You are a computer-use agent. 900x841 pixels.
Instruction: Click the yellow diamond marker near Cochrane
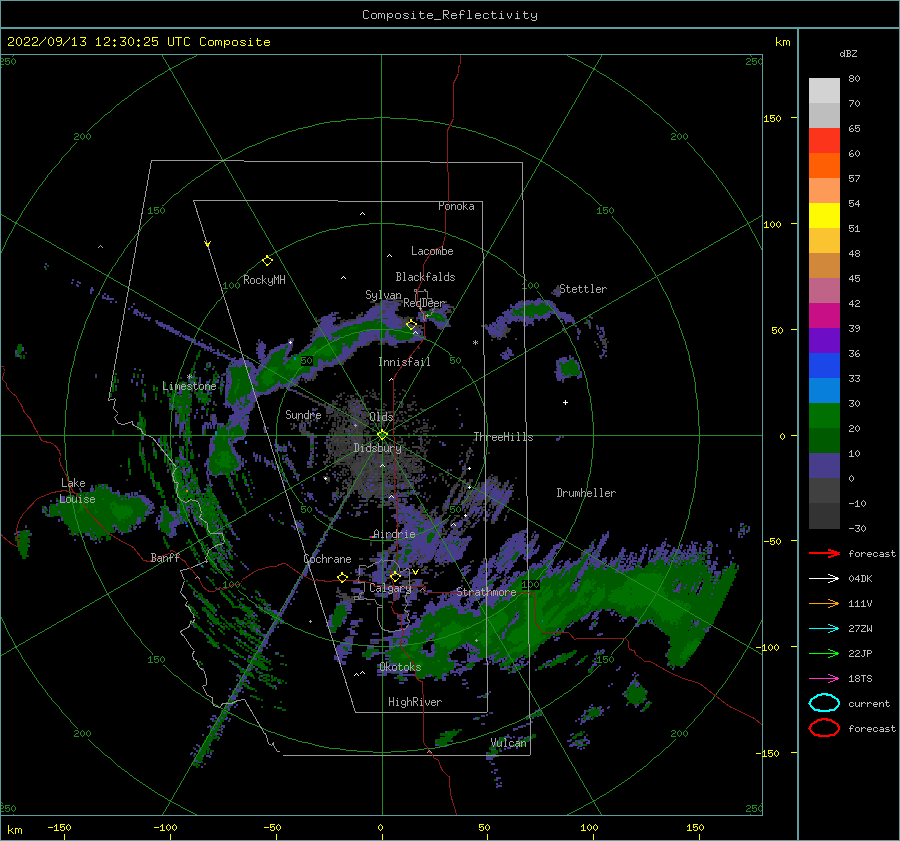pyautogui.click(x=342, y=578)
